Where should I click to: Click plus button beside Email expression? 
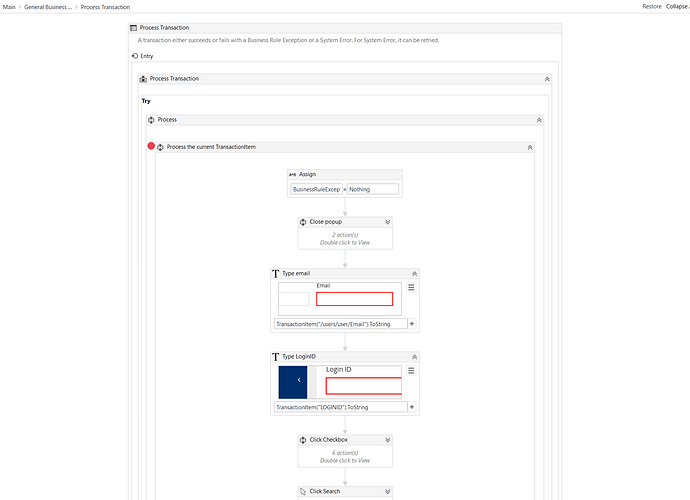coord(412,324)
